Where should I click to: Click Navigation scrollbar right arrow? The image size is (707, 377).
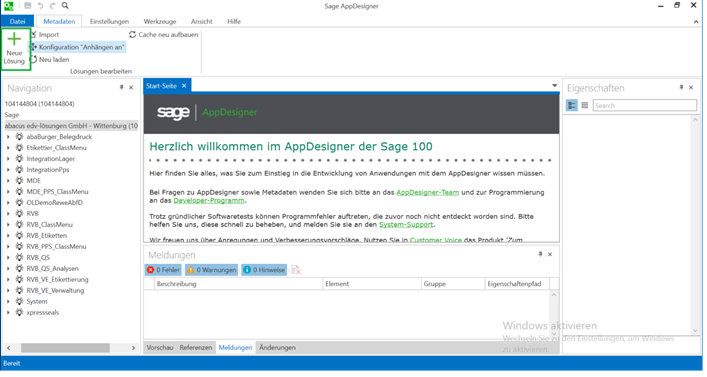[x=133, y=349]
